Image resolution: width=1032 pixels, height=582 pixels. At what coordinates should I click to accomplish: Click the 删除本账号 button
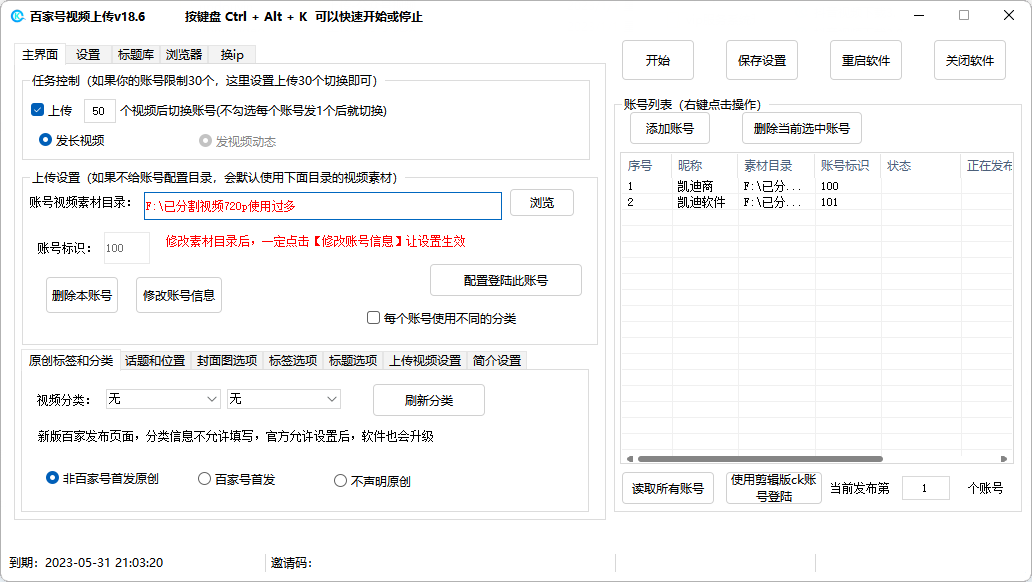coord(82,295)
